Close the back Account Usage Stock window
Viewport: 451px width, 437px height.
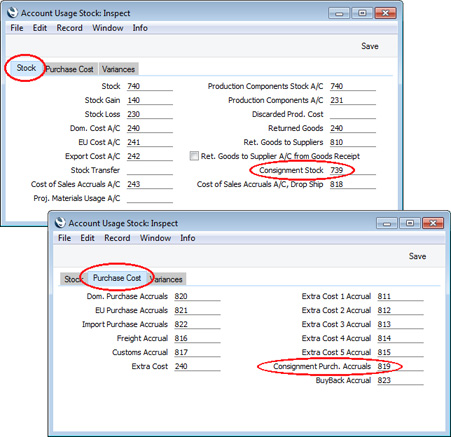pyautogui.click(x=385, y=13)
